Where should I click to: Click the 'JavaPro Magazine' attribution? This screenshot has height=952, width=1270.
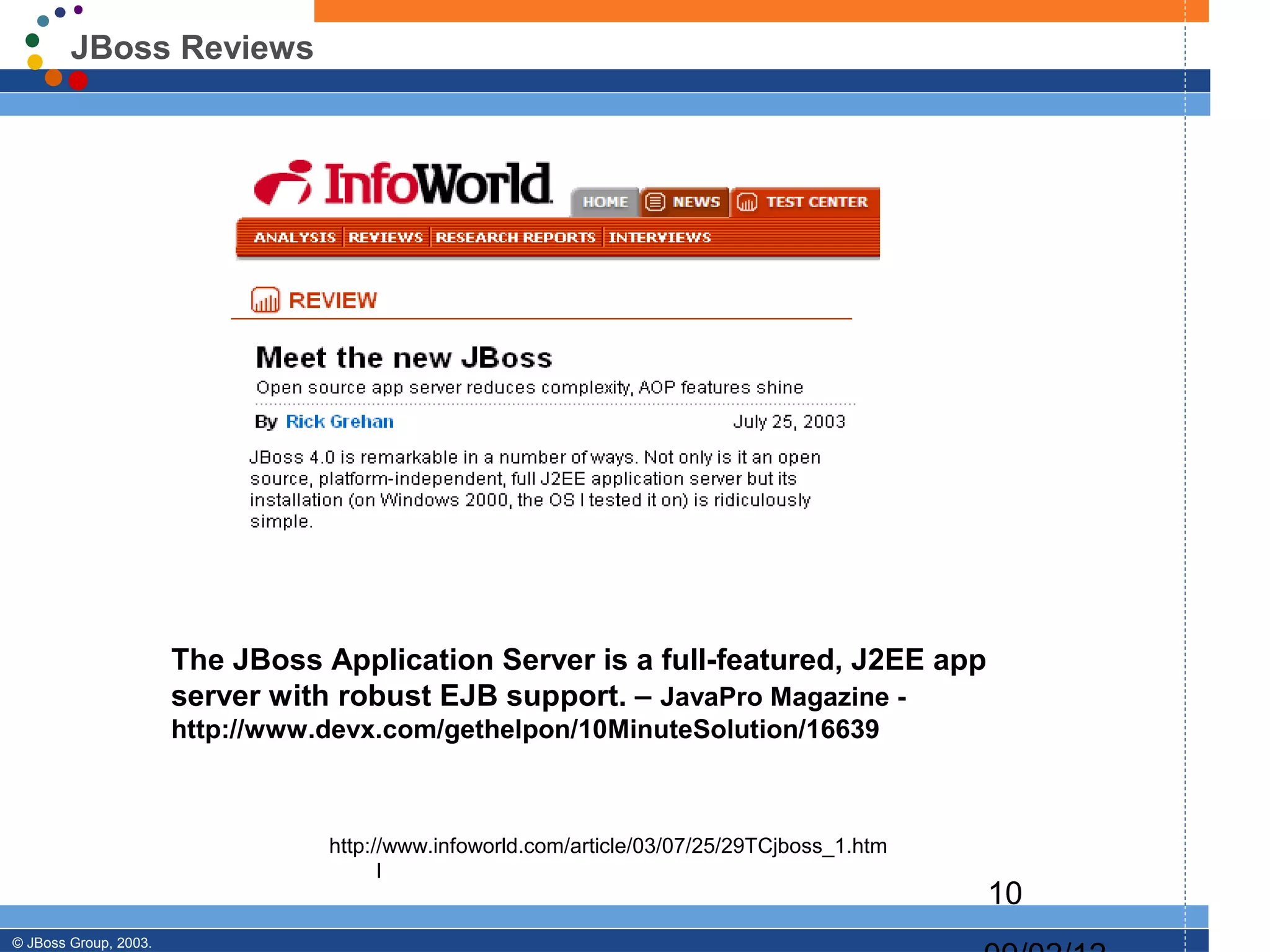pyautogui.click(x=775, y=697)
